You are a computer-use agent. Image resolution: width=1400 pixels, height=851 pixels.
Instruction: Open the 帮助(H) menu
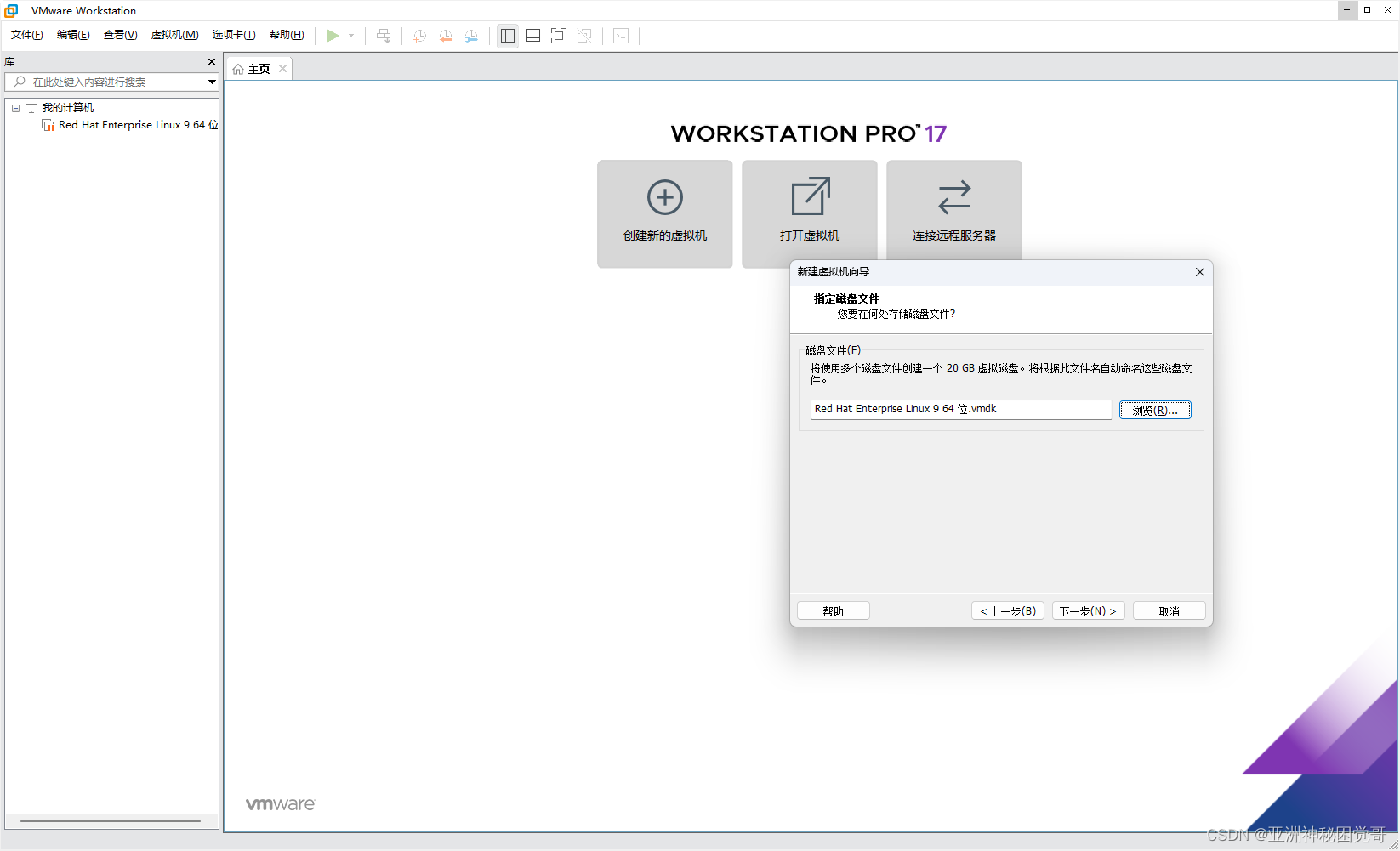coord(287,35)
